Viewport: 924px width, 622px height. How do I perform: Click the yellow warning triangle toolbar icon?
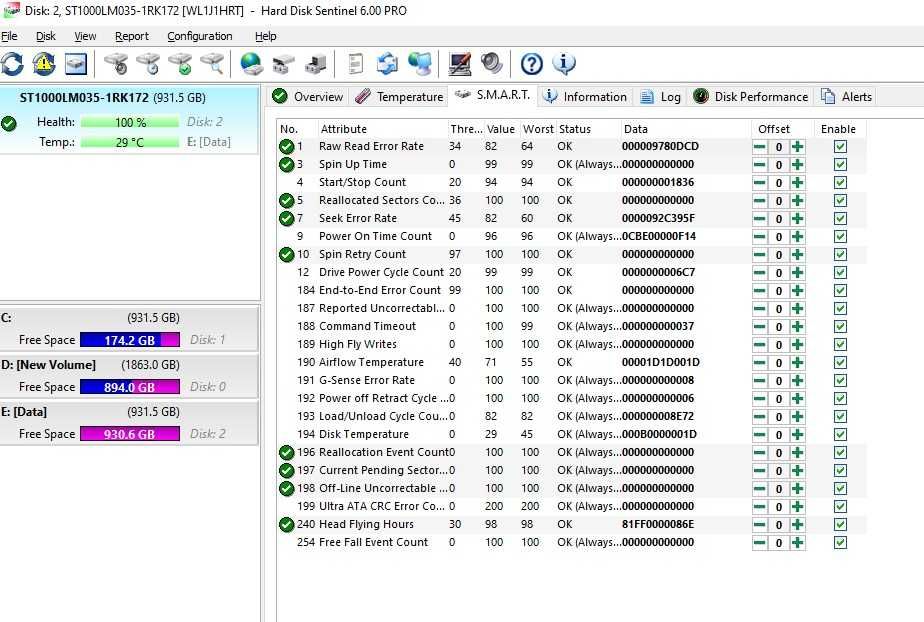(x=44, y=64)
